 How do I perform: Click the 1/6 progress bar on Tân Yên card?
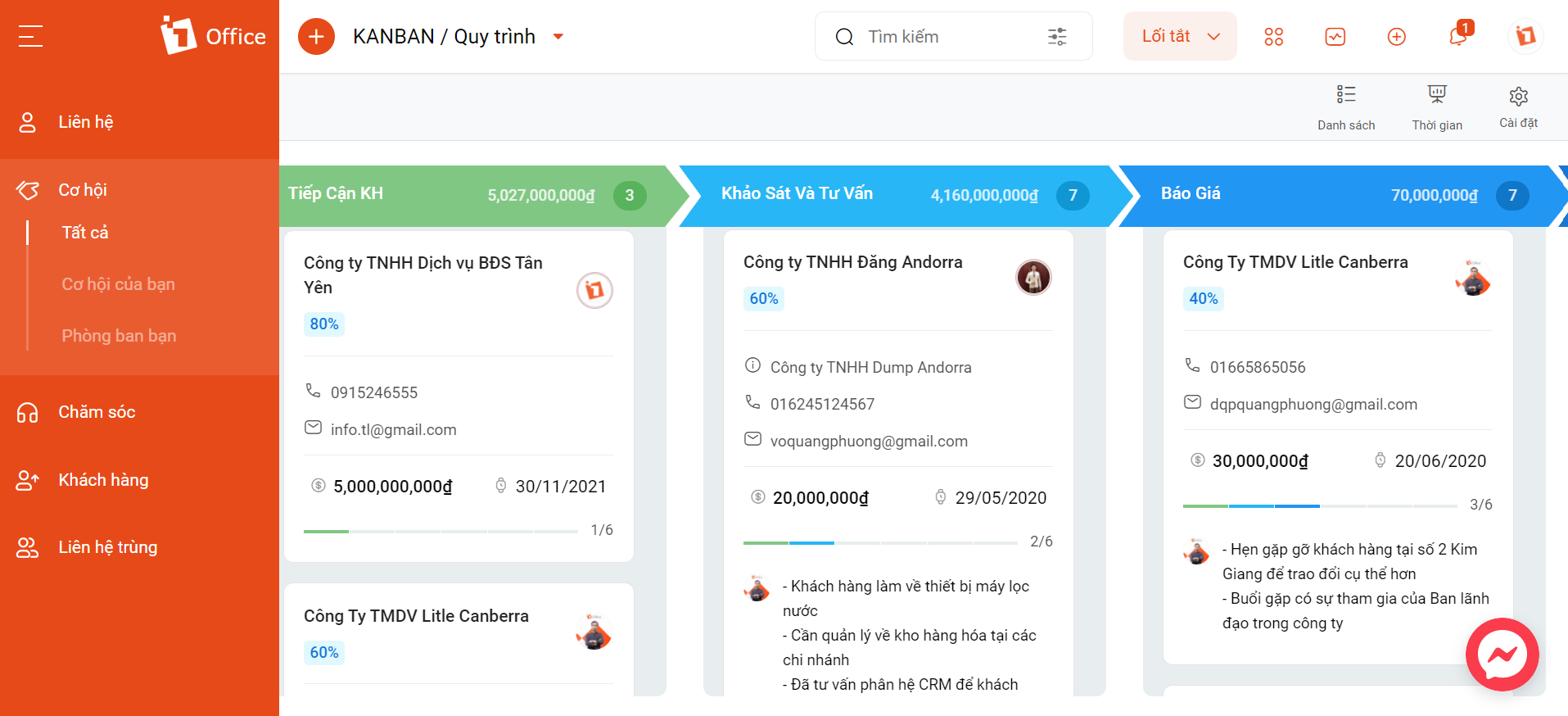click(x=441, y=532)
